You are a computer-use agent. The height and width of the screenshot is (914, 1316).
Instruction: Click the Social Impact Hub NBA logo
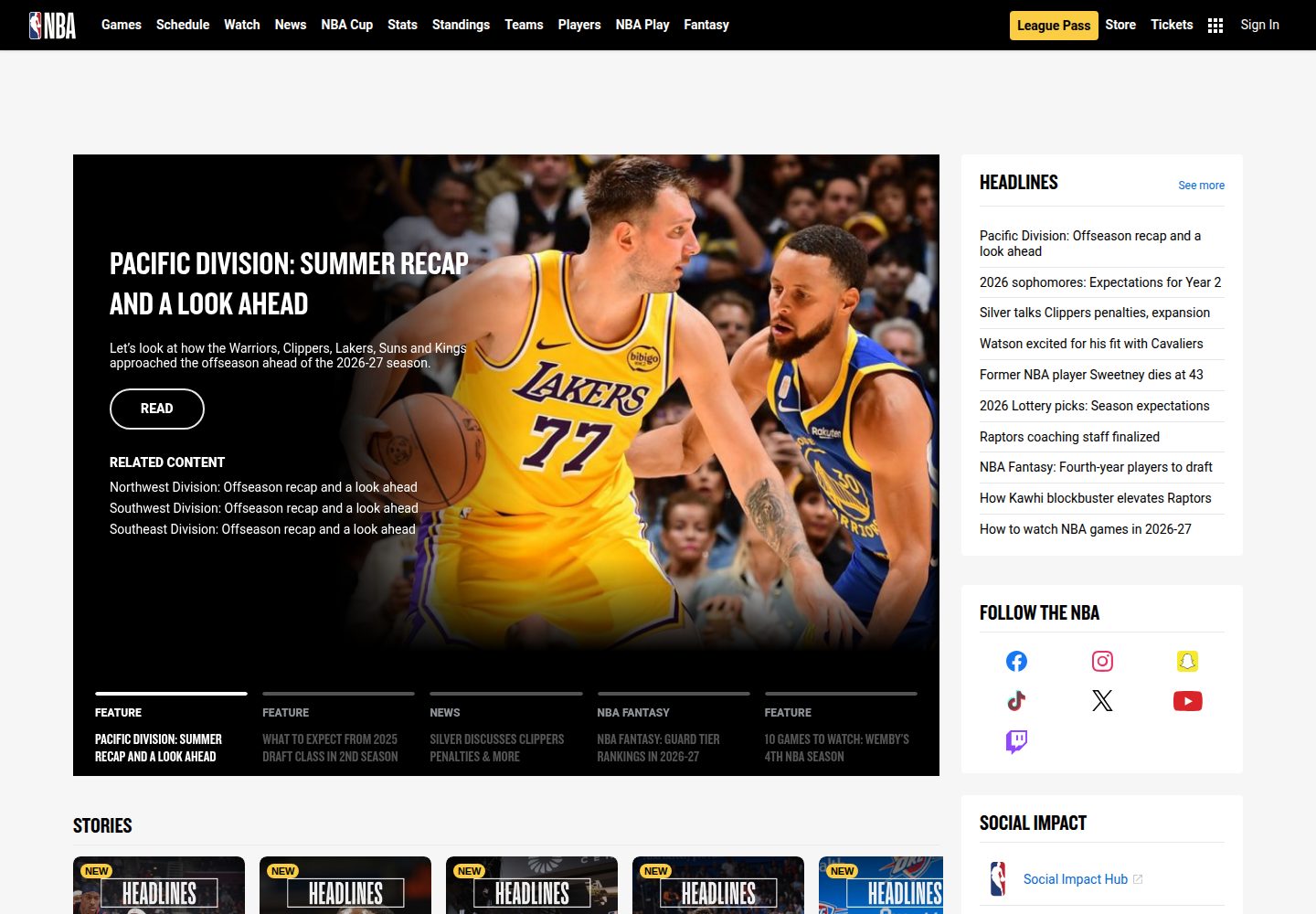tap(998, 879)
